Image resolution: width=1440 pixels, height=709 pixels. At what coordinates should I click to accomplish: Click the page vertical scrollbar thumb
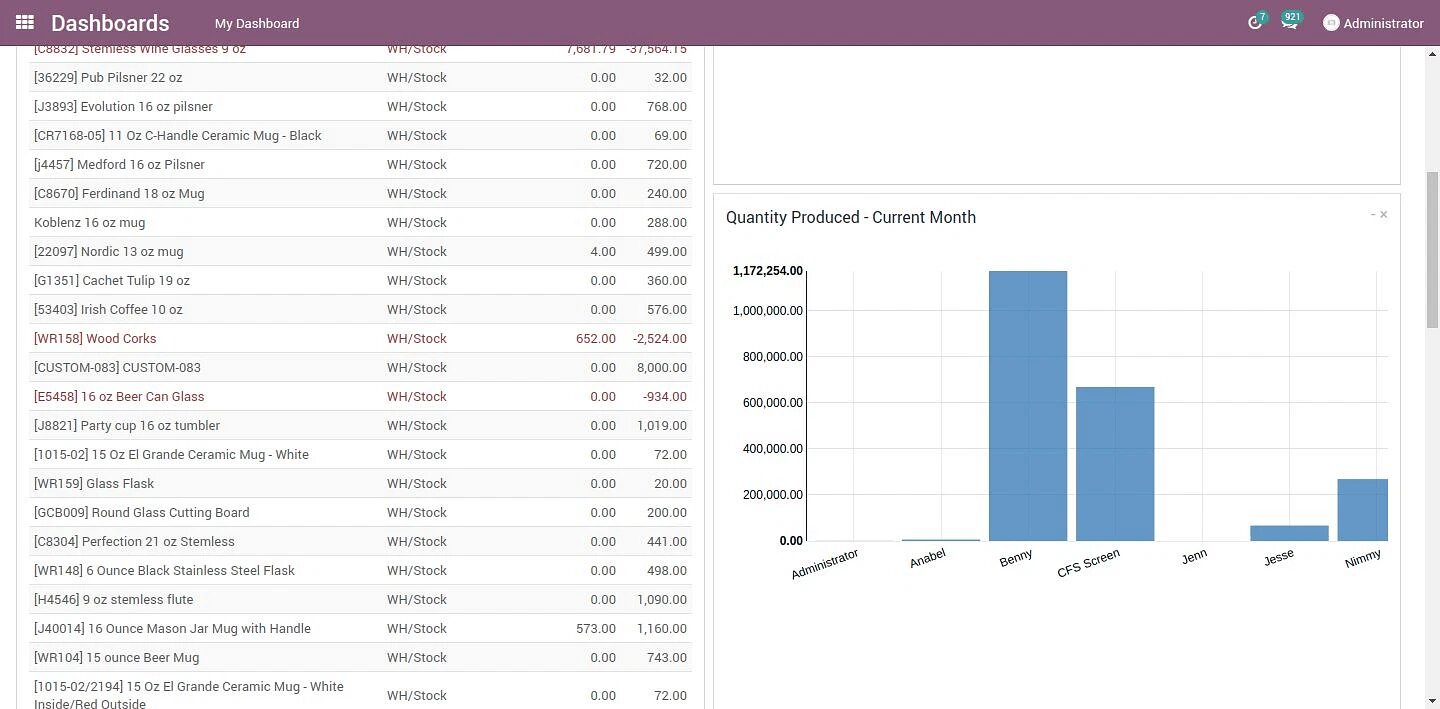1432,250
